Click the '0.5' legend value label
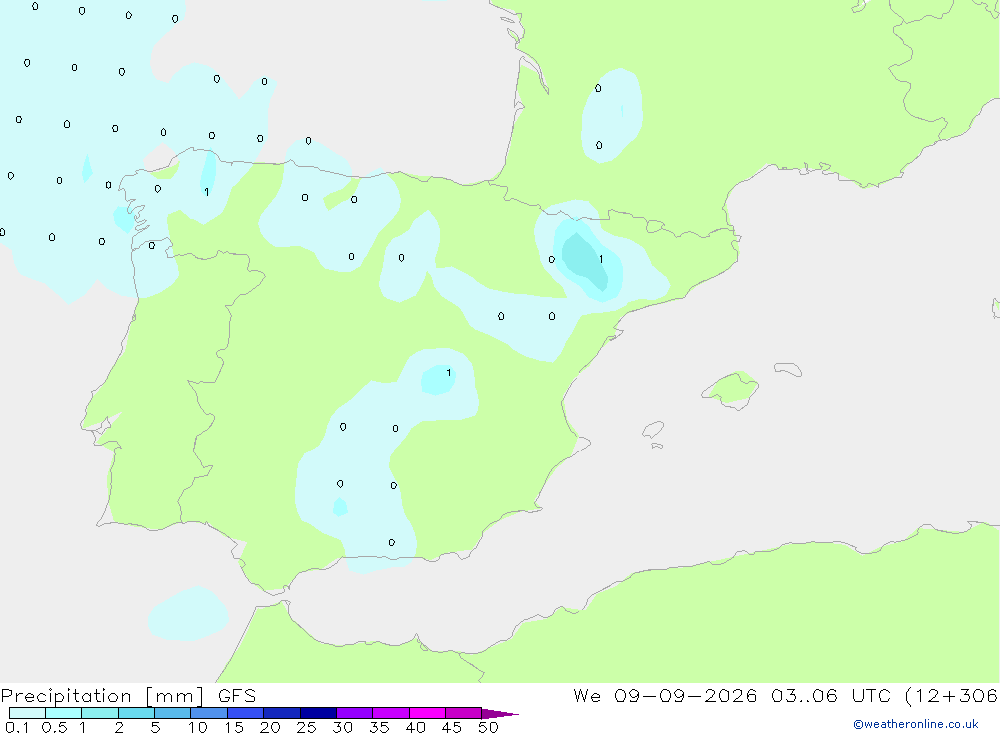The width and height of the screenshot is (1000, 733). (x=54, y=727)
